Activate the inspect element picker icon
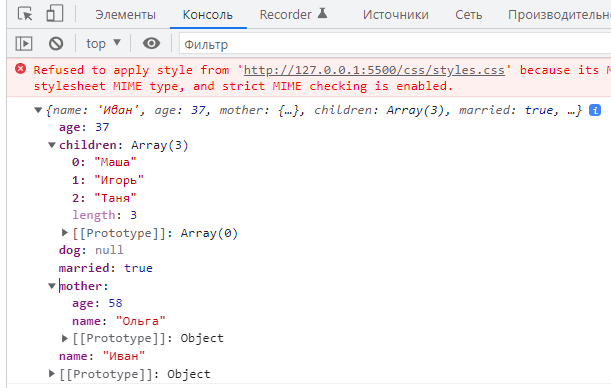The width and height of the screenshot is (611, 388). [25, 14]
